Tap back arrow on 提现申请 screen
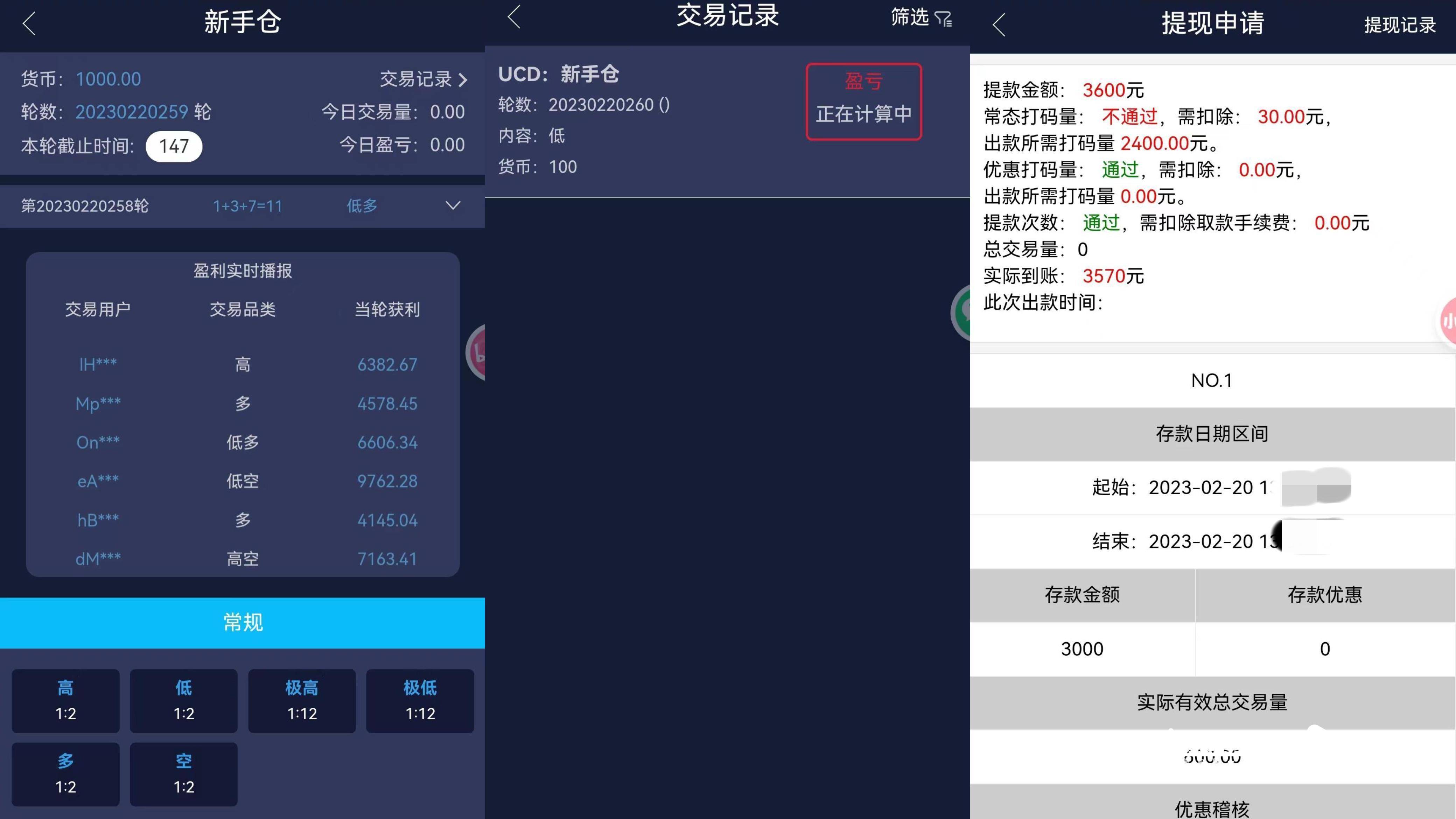1456x819 pixels. pyautogui.click(x=999, y=25)
